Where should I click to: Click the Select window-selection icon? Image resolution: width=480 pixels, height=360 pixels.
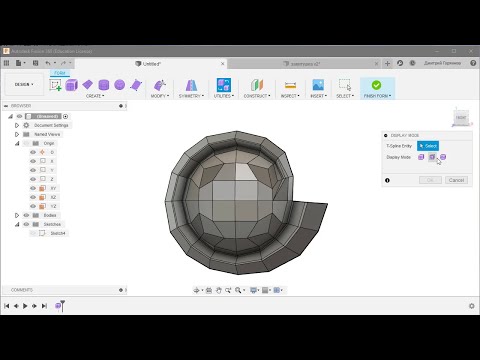(x=345, y=85)
